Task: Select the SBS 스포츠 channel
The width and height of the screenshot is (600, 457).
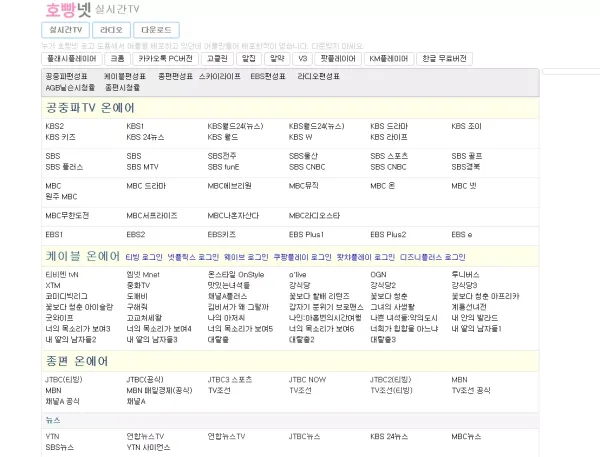Action: [389, 156]
